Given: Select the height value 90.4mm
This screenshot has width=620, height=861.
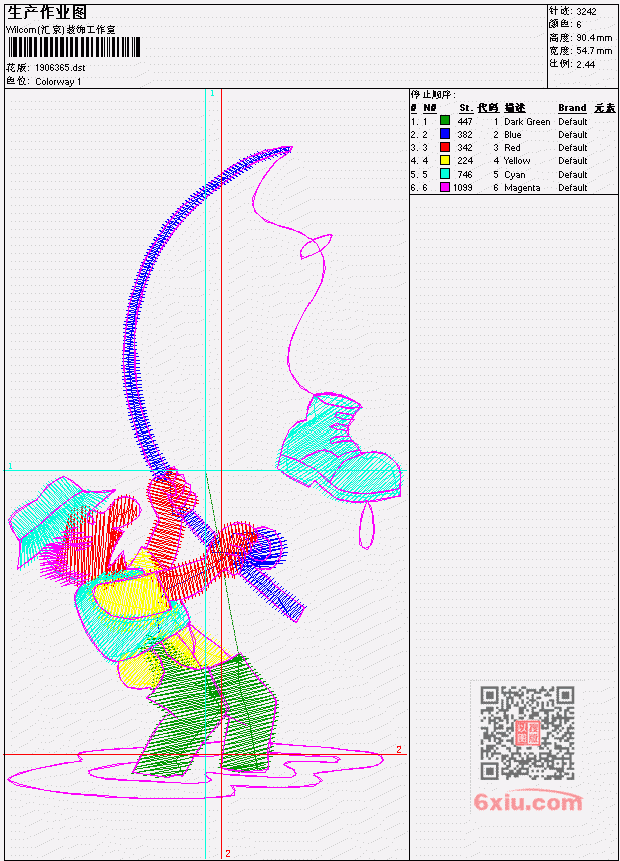Looking at the screenshot, I should coord(594,37).
